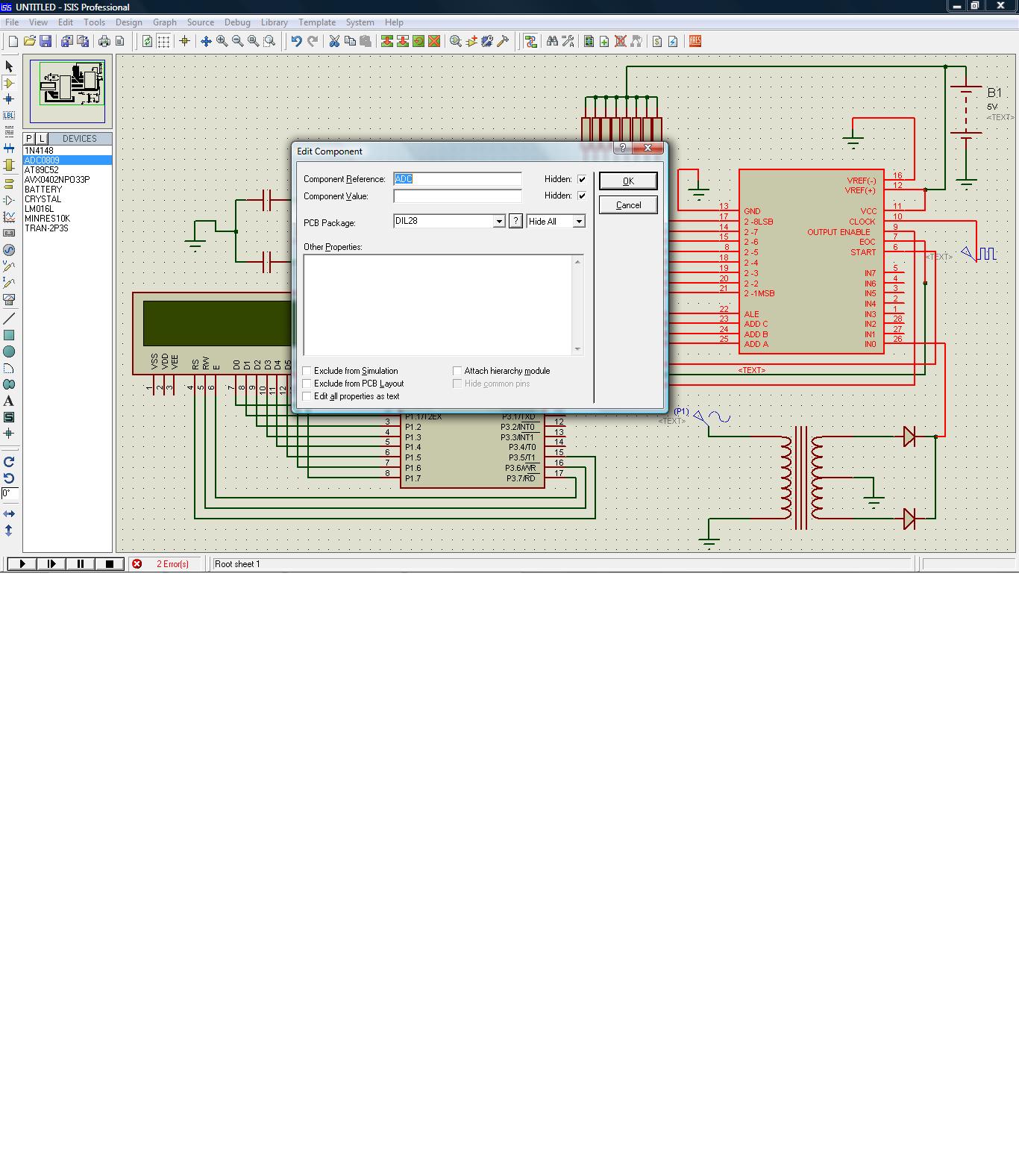Click the Component Value input field
The image size is (1019, 1176).
coord(457,196)
